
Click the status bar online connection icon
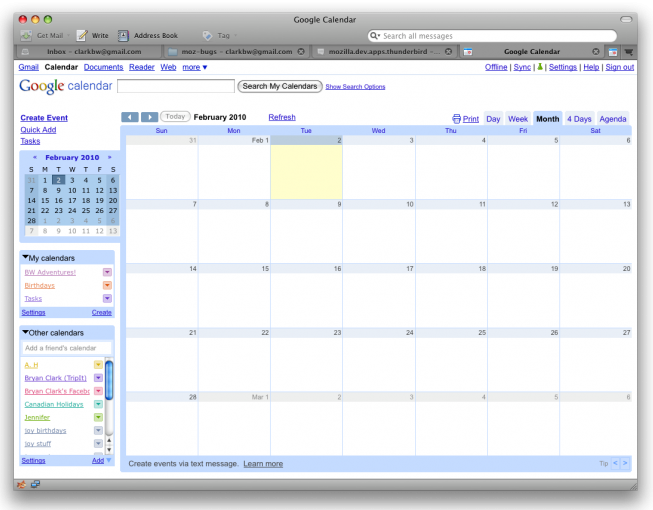(35, 484)
